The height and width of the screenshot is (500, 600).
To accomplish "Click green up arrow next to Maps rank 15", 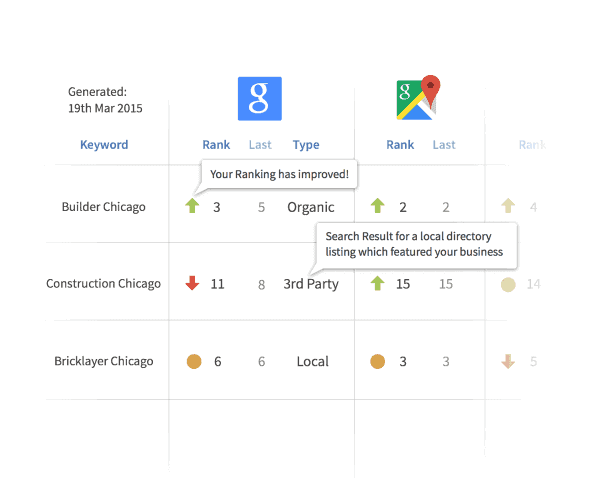I will point(378,283).
